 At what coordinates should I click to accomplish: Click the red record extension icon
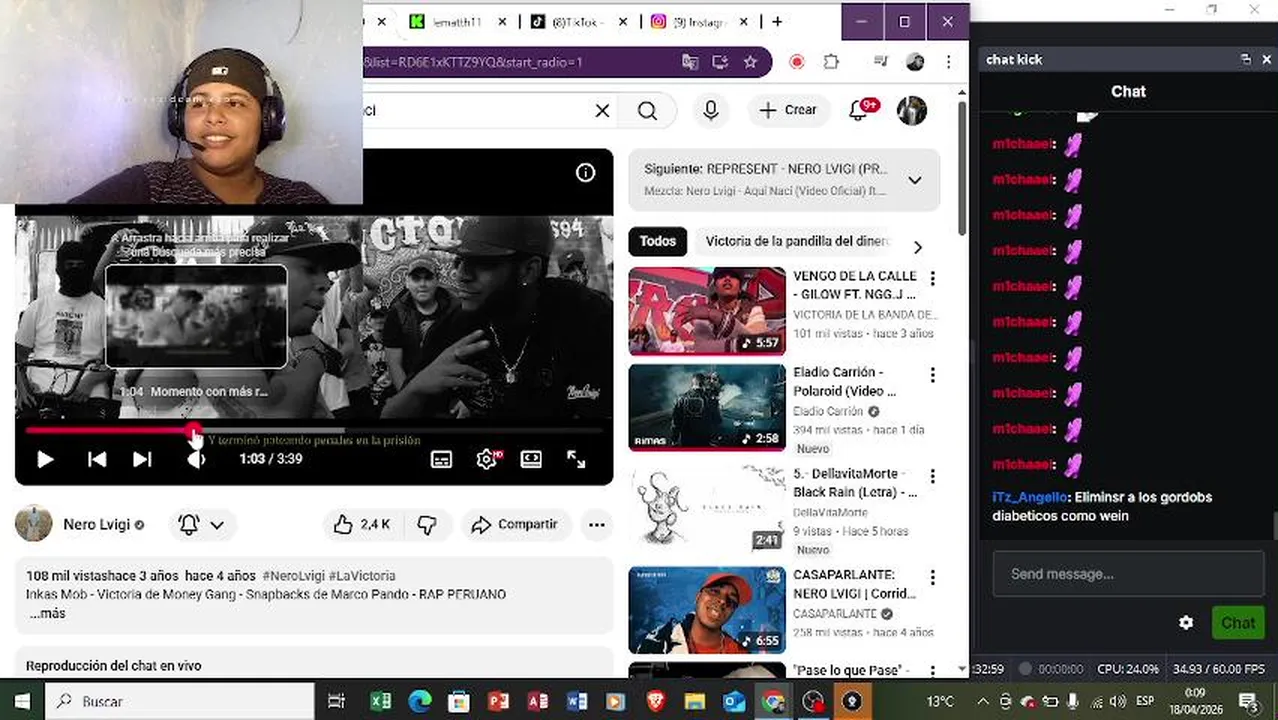(x=797, y=62)
